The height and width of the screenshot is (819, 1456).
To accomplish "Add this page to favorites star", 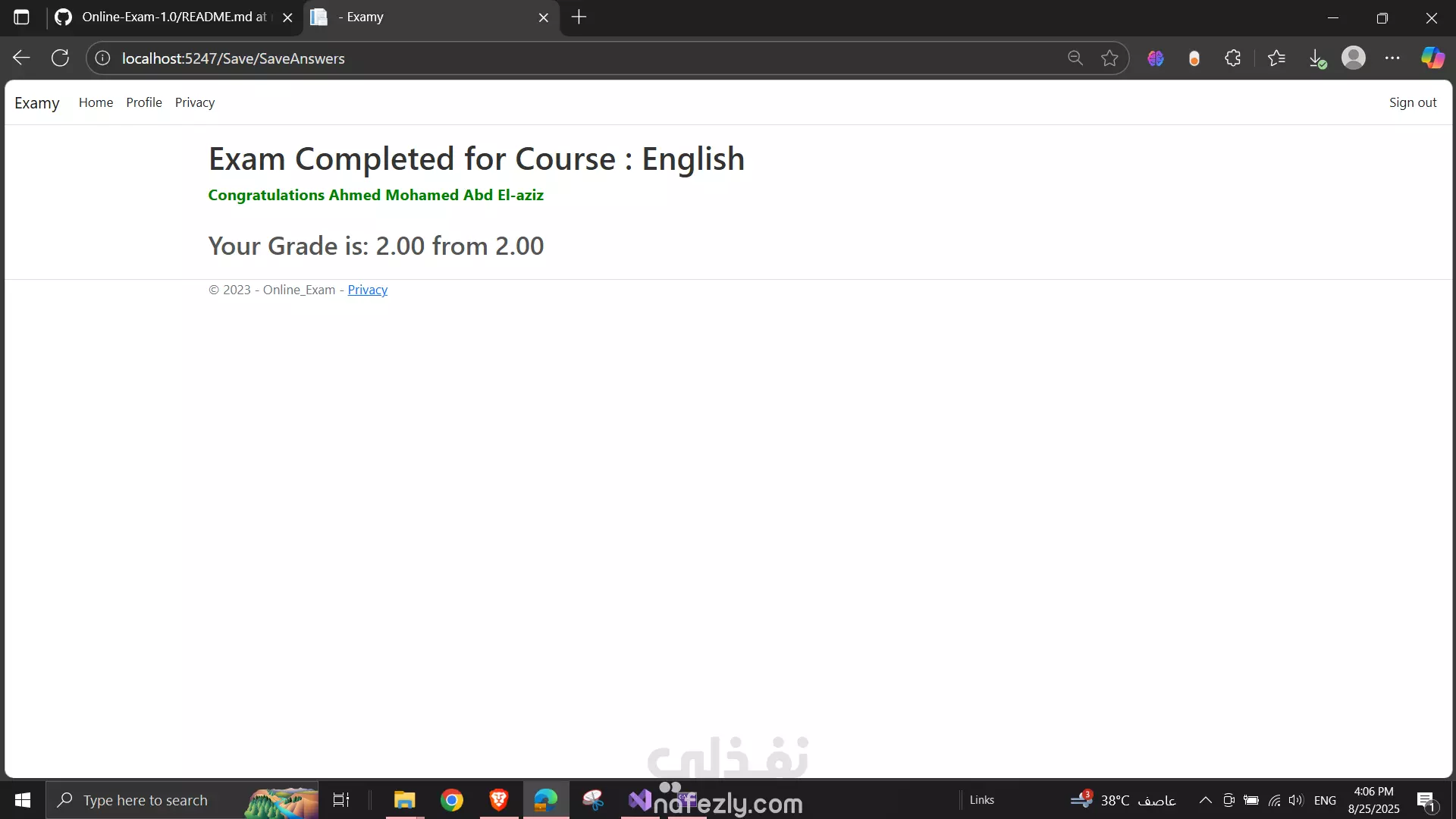I will (1109, 58).
